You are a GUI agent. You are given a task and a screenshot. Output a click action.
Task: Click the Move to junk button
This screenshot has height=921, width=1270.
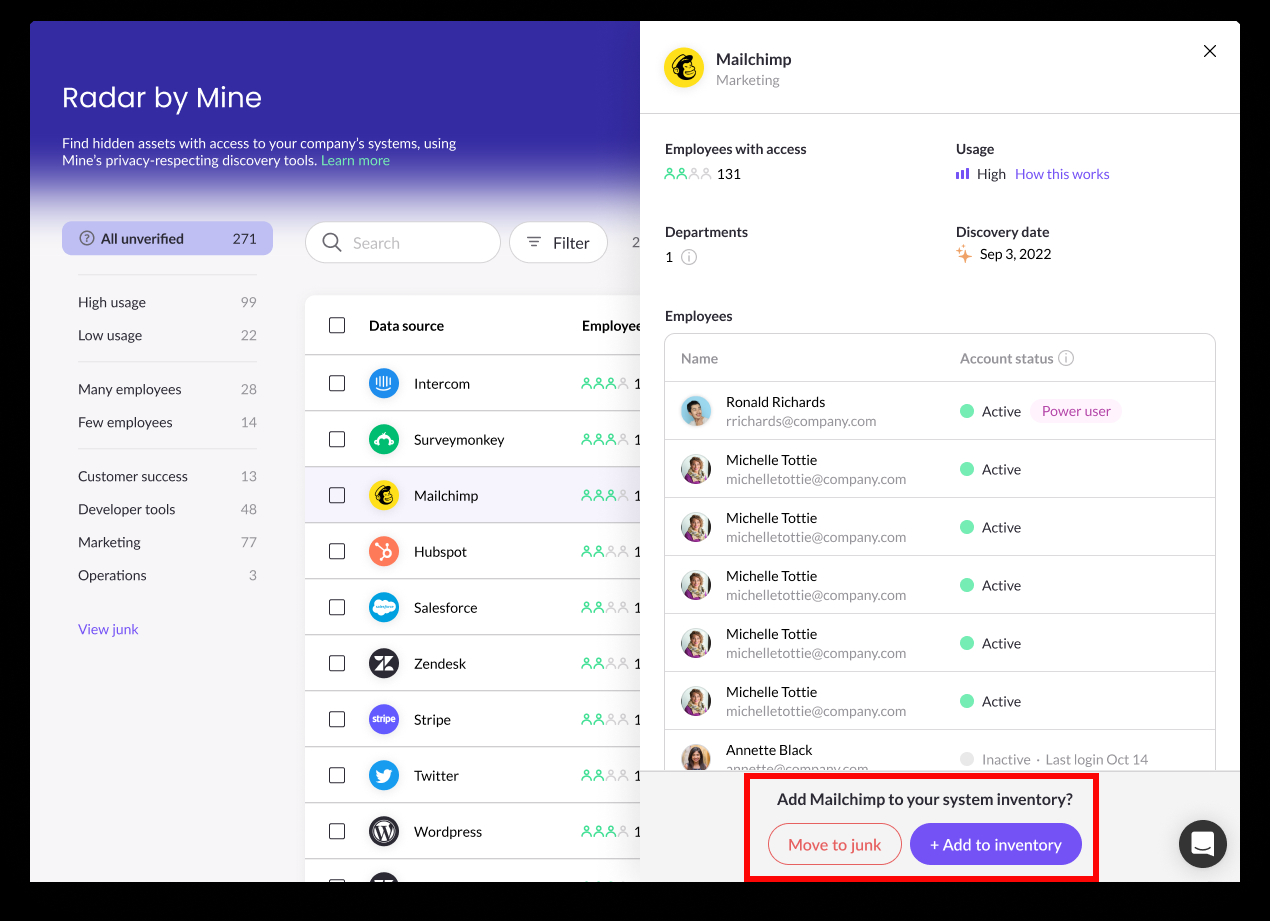click(x=834, y=844)
